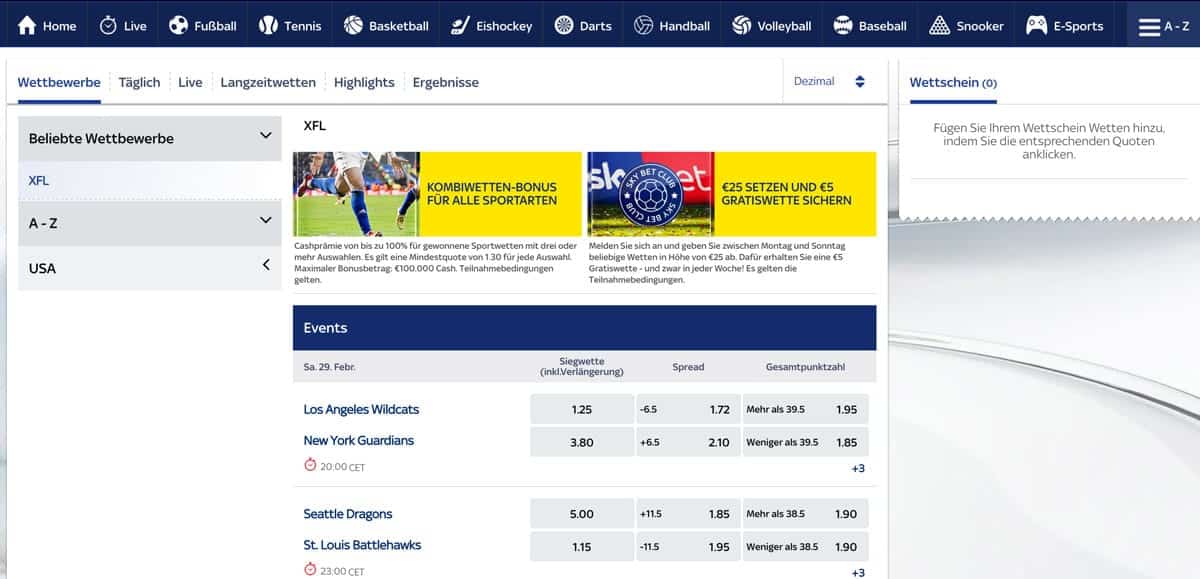Select Mehr als 39.5 at 1.95

805,409
